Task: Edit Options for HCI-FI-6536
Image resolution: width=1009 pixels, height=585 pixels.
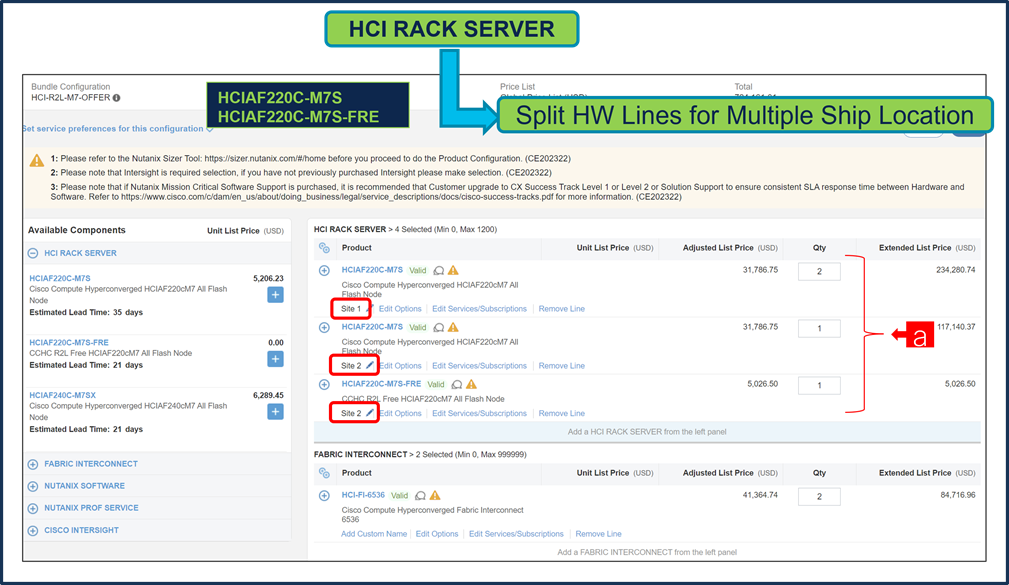Action: point(437,534)
